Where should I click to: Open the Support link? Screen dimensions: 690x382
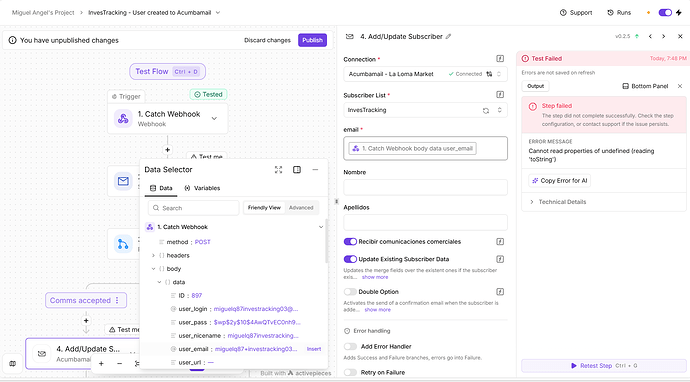[x=576, y=13]
